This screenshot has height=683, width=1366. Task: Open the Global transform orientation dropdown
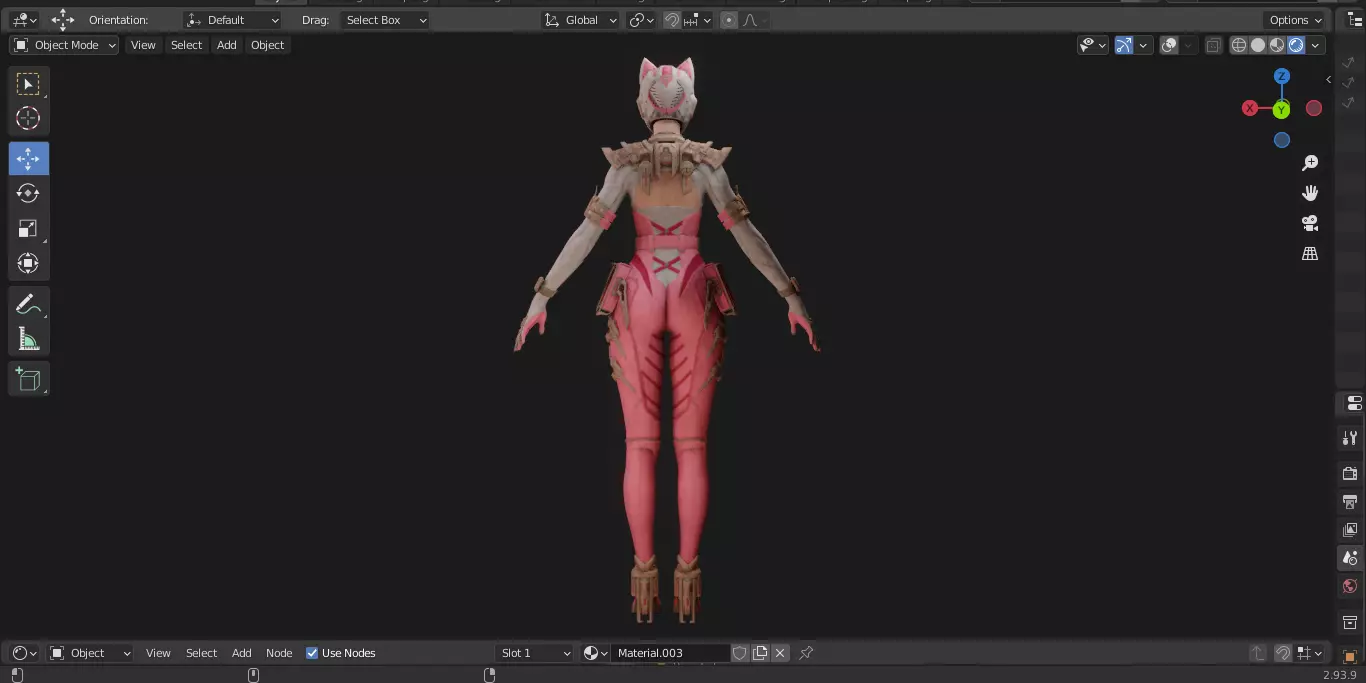tap(580, 20)
